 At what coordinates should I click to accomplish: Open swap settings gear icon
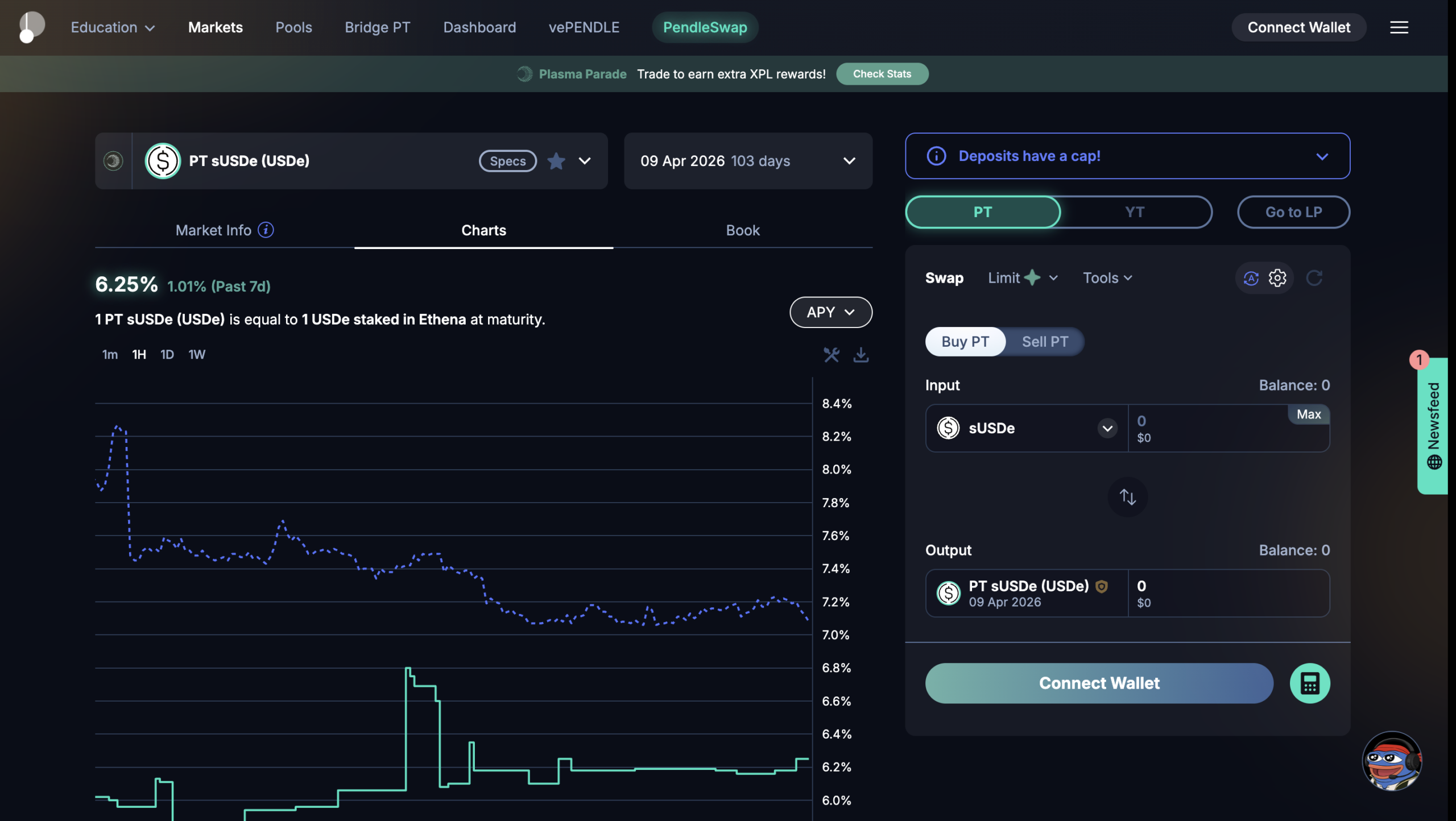[x=1277, y=278]
